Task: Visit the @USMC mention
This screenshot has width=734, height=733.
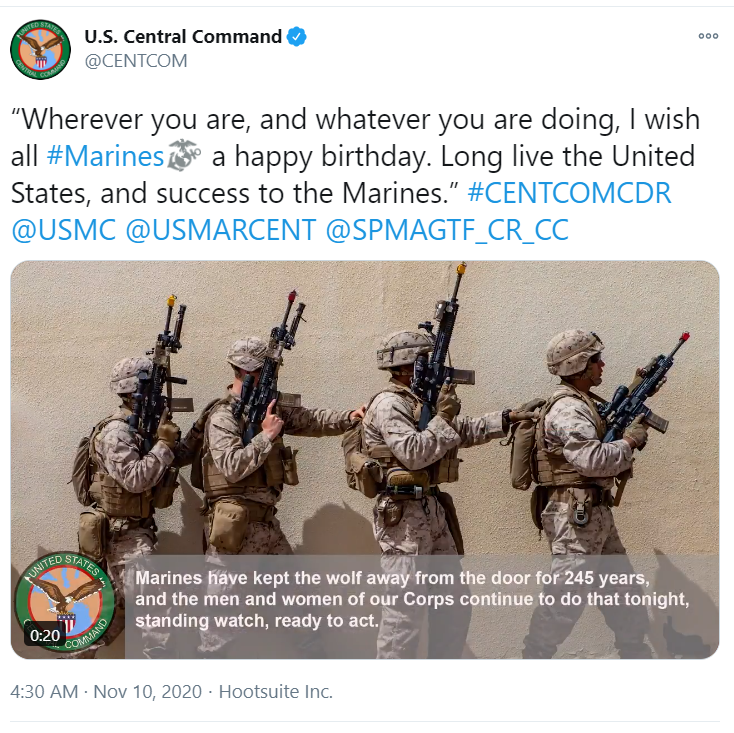Action: 62,229
